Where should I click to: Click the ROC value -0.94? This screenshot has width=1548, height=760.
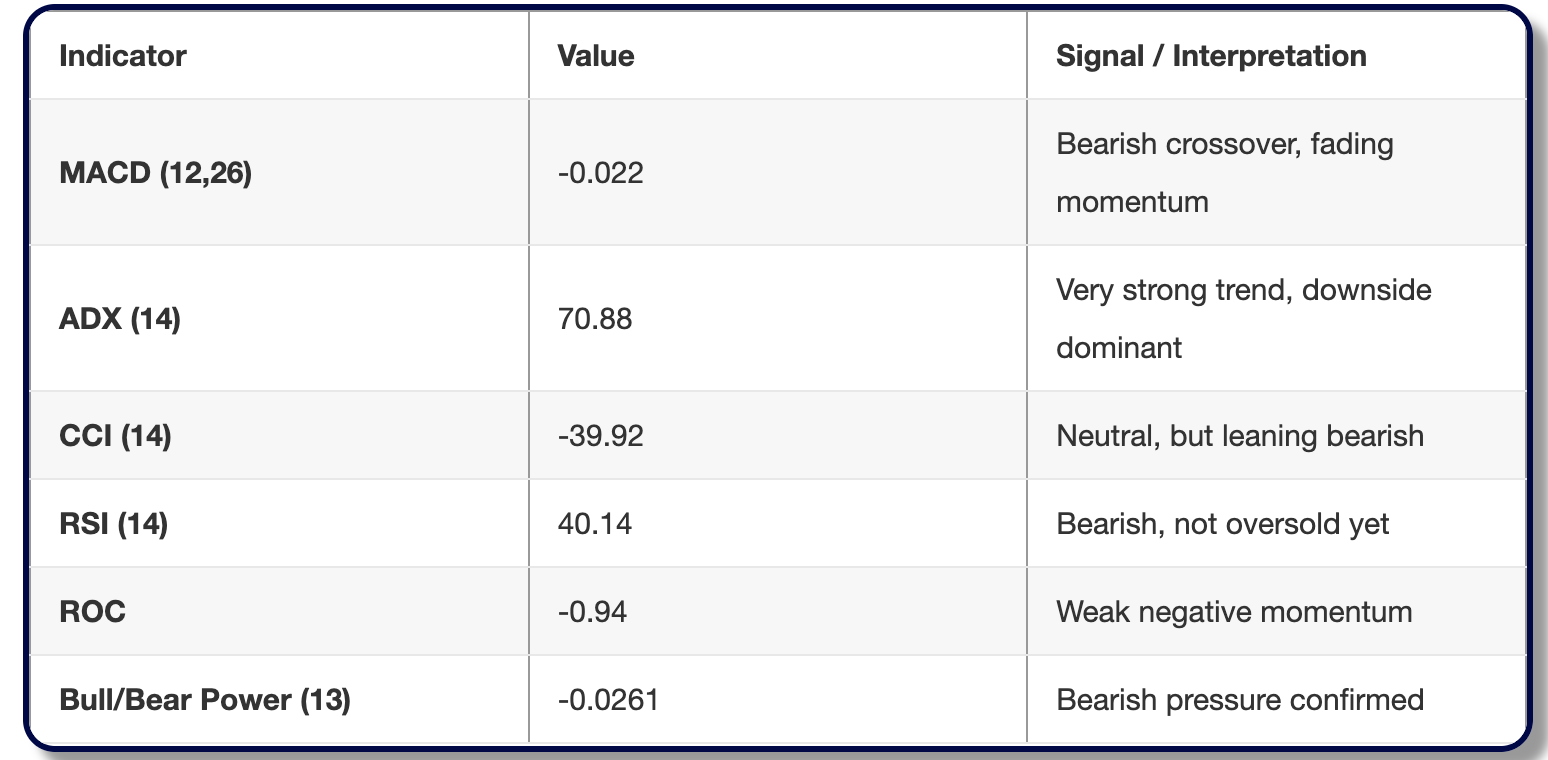[x=593, y=612]
